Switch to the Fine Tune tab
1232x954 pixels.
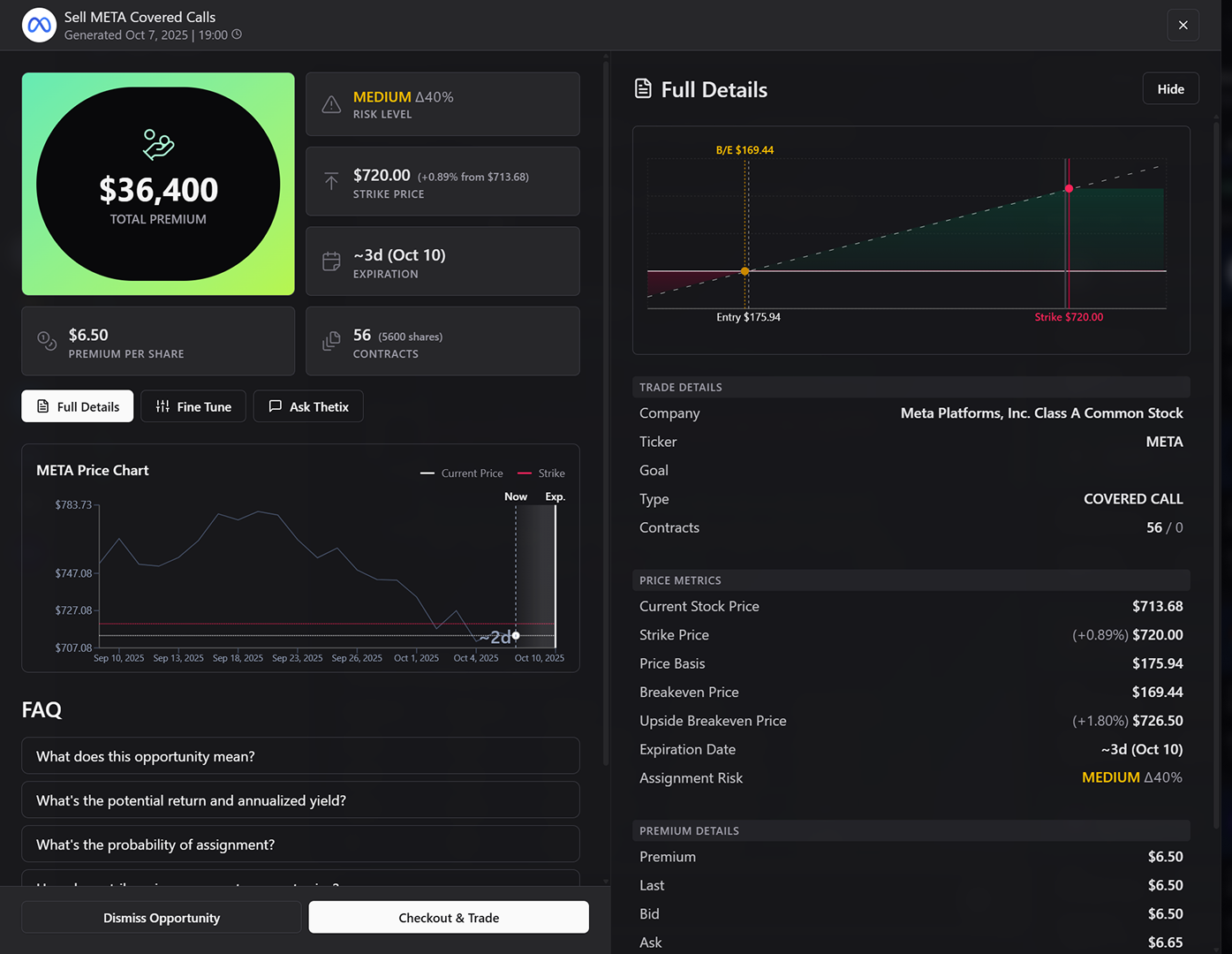[x=193, y=406]
